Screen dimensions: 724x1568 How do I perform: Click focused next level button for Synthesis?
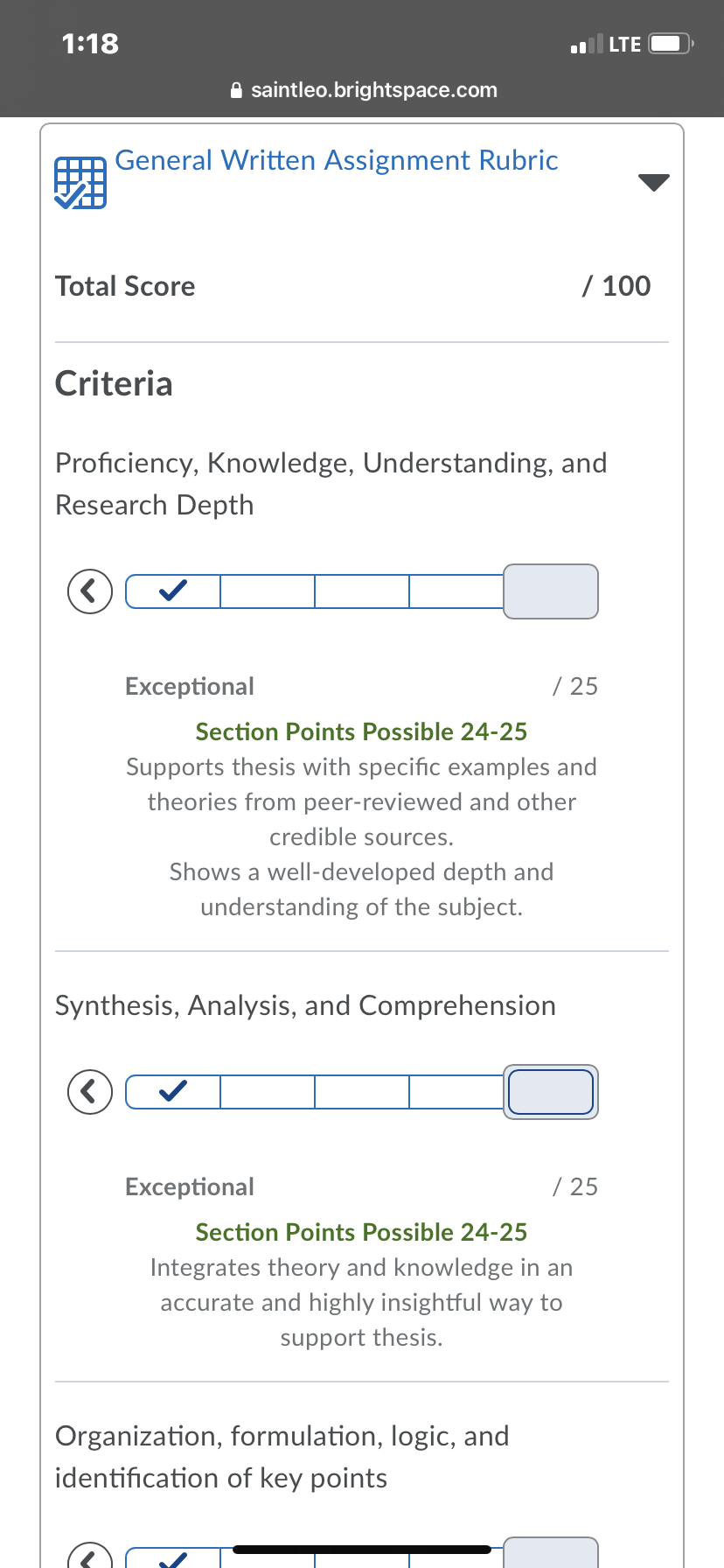coord(551,1092)
